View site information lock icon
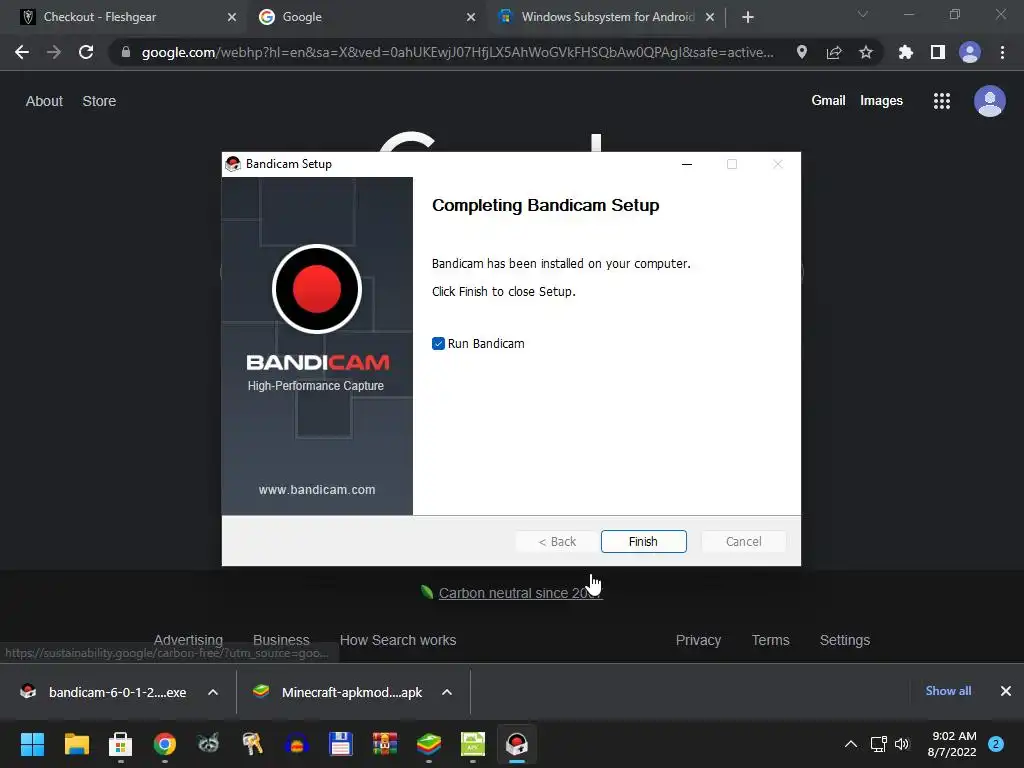 click(126, 52)
